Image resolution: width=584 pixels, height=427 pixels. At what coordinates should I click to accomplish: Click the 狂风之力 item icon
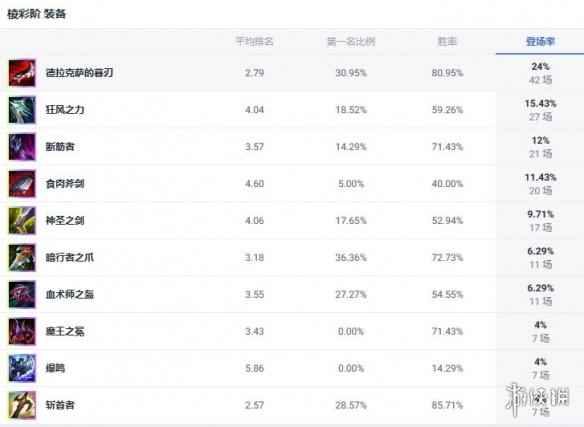22,110
